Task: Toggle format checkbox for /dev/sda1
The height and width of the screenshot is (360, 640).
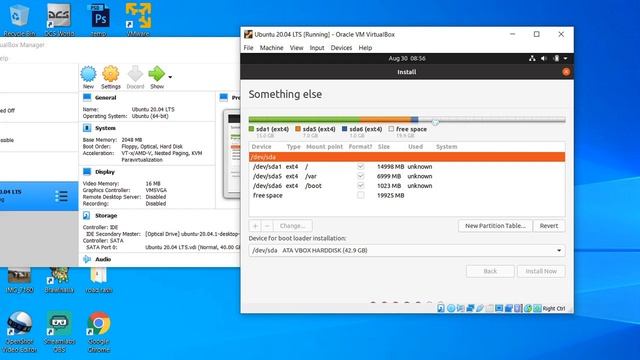Action: (360, 167)
